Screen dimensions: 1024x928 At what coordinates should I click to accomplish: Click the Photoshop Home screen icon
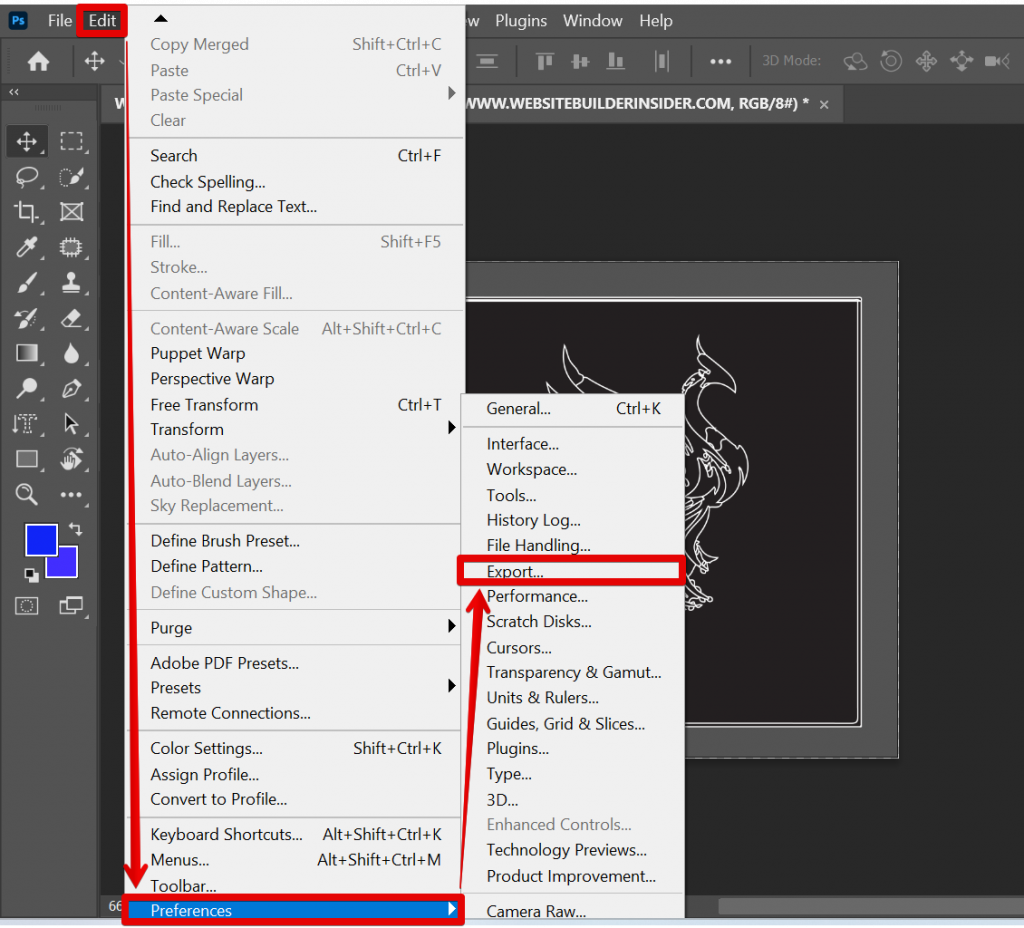[37, 61]
